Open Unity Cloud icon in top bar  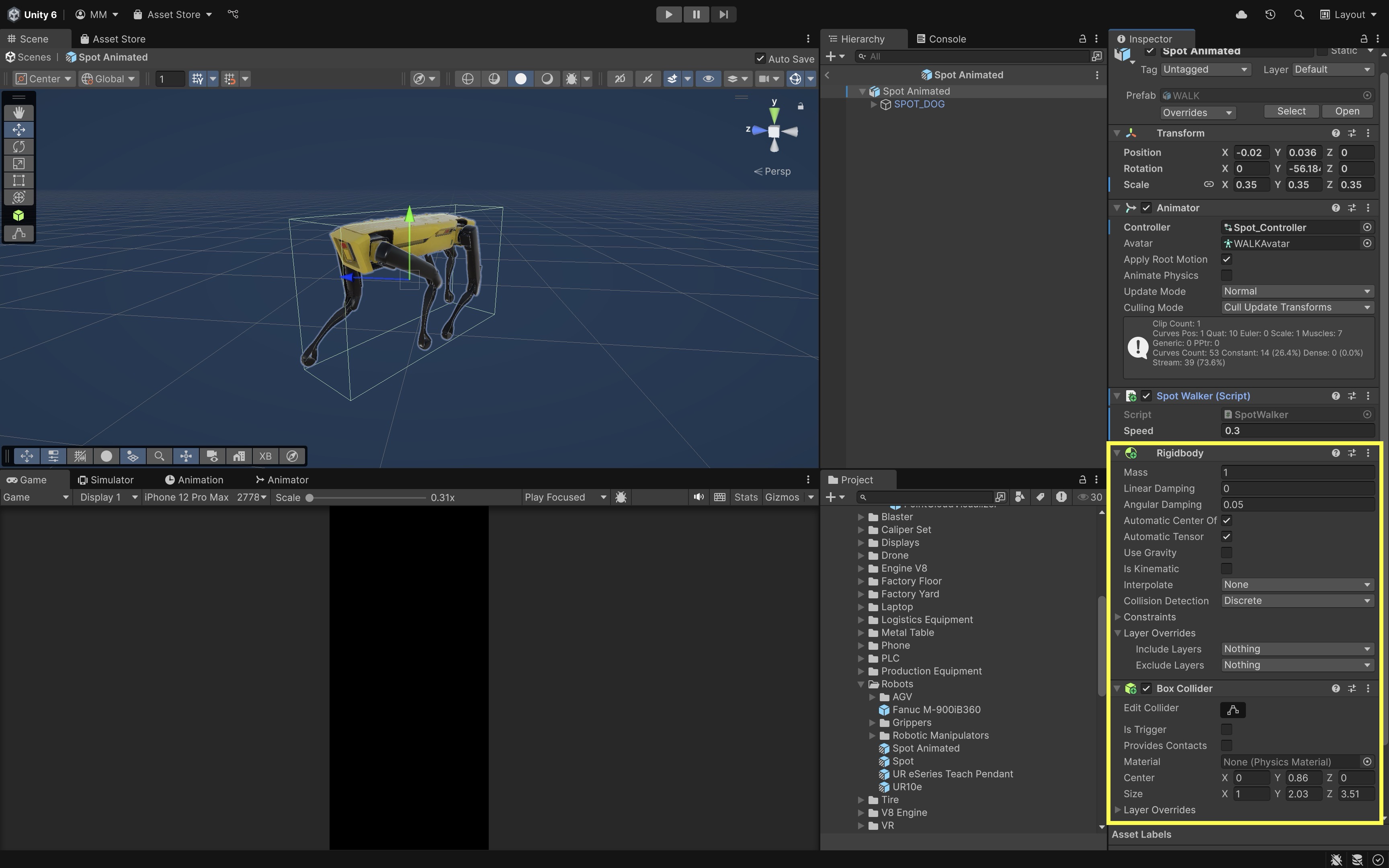pyautogui.click(x=1241, y=14)
